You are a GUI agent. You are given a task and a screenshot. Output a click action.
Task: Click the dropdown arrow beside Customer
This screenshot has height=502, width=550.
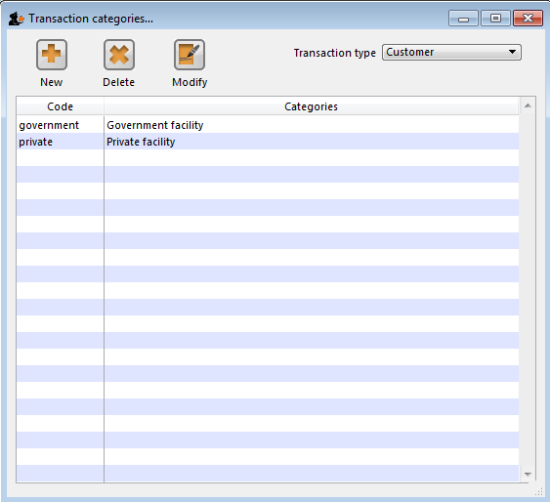point(512,52)
